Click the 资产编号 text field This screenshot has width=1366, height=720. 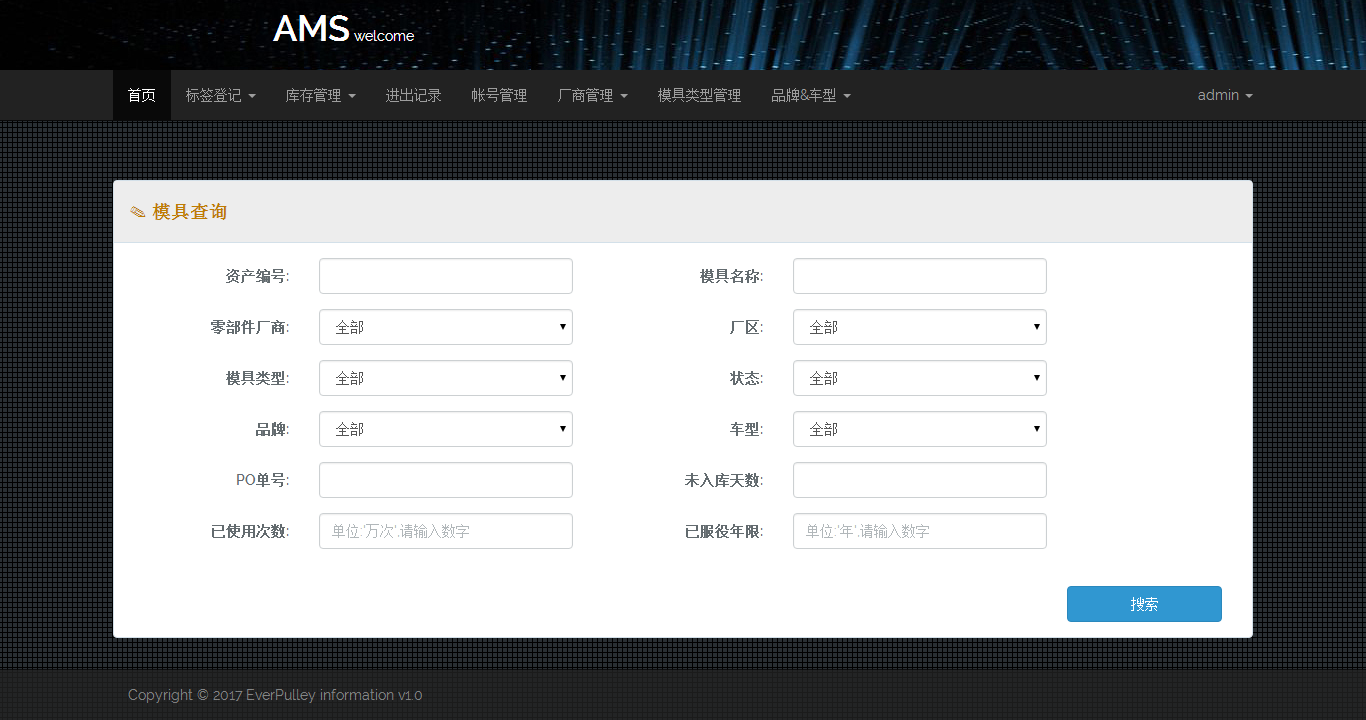(x=445, y=276)
